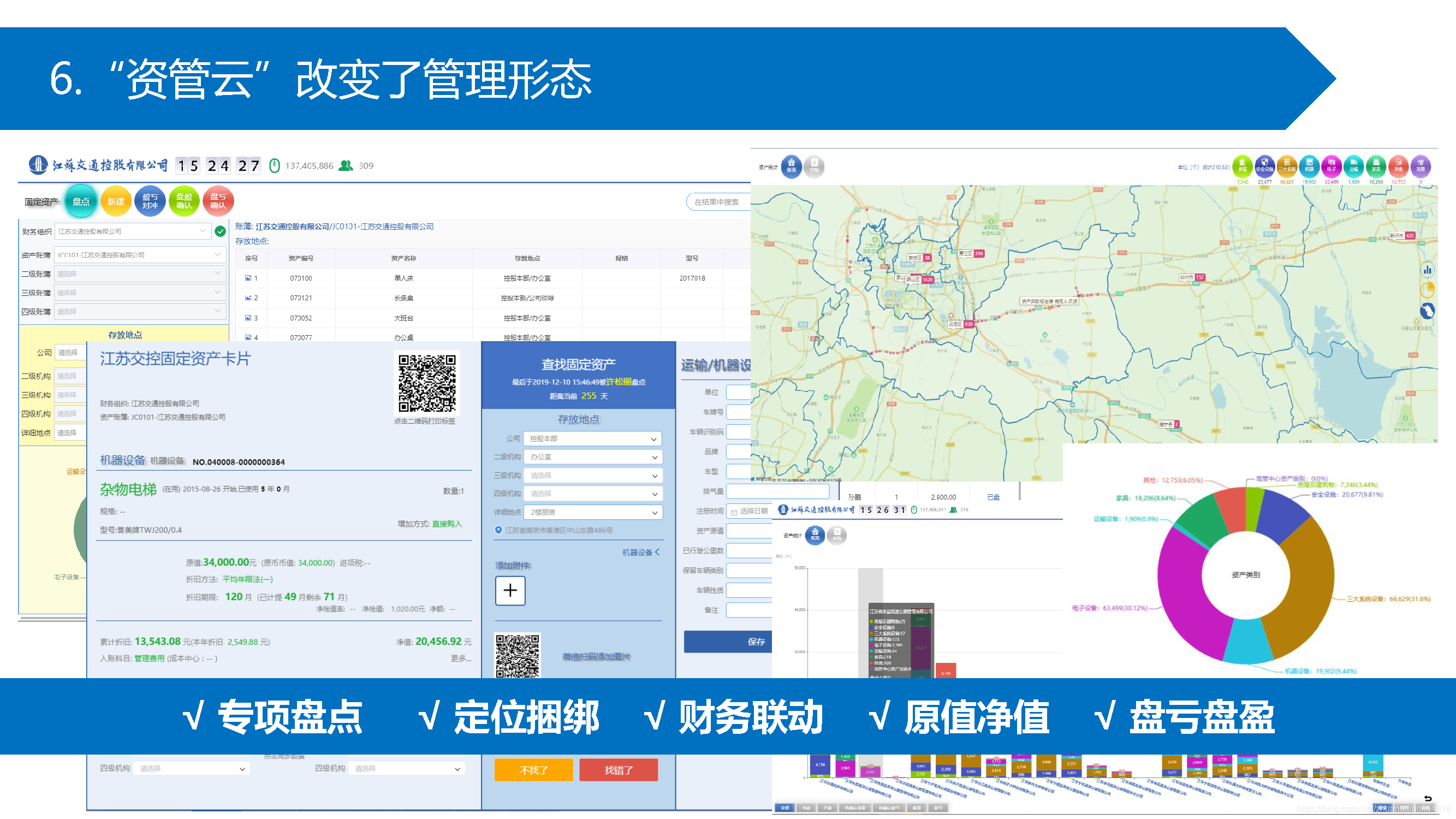Click the magenta 电子 category icon
The width and height of the screenshot is (1456, 819).
pos(1331,166)
